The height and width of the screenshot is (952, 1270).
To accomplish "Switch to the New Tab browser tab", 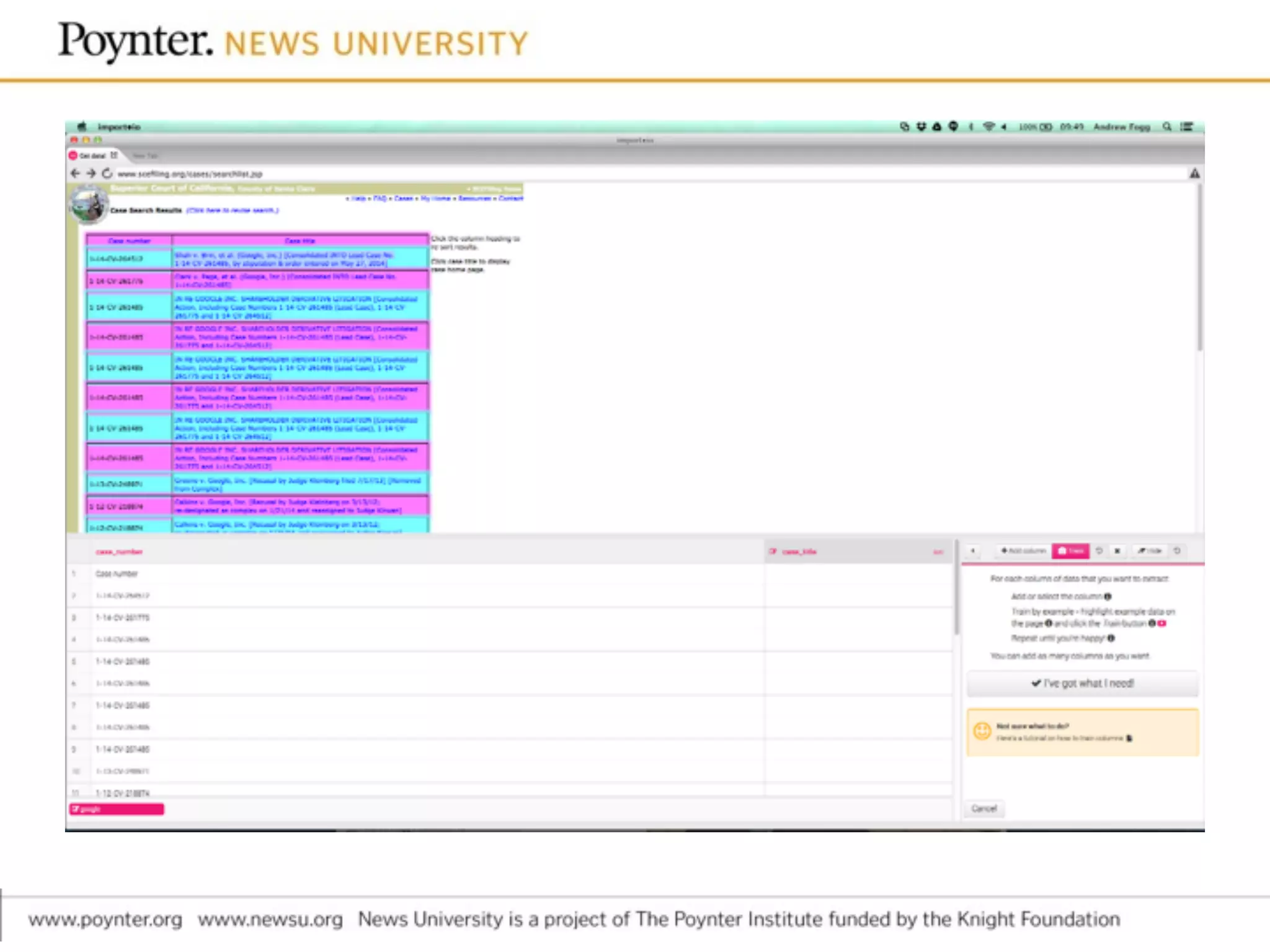I will 145,156.
